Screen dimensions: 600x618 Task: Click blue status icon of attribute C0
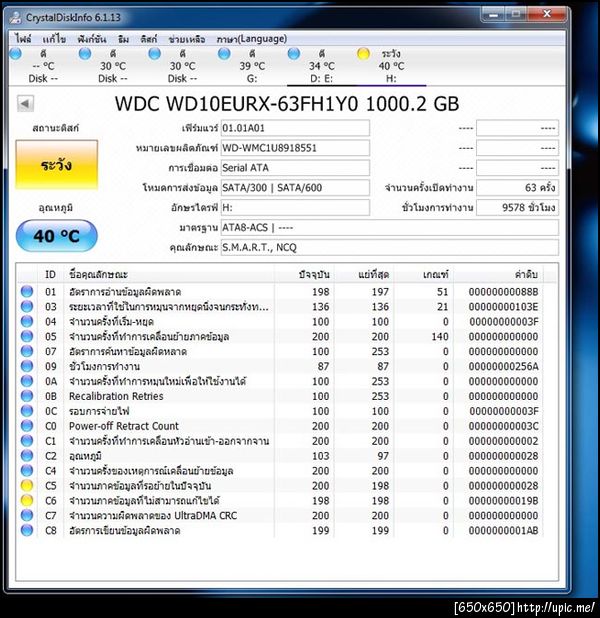[x=27, y=426]
